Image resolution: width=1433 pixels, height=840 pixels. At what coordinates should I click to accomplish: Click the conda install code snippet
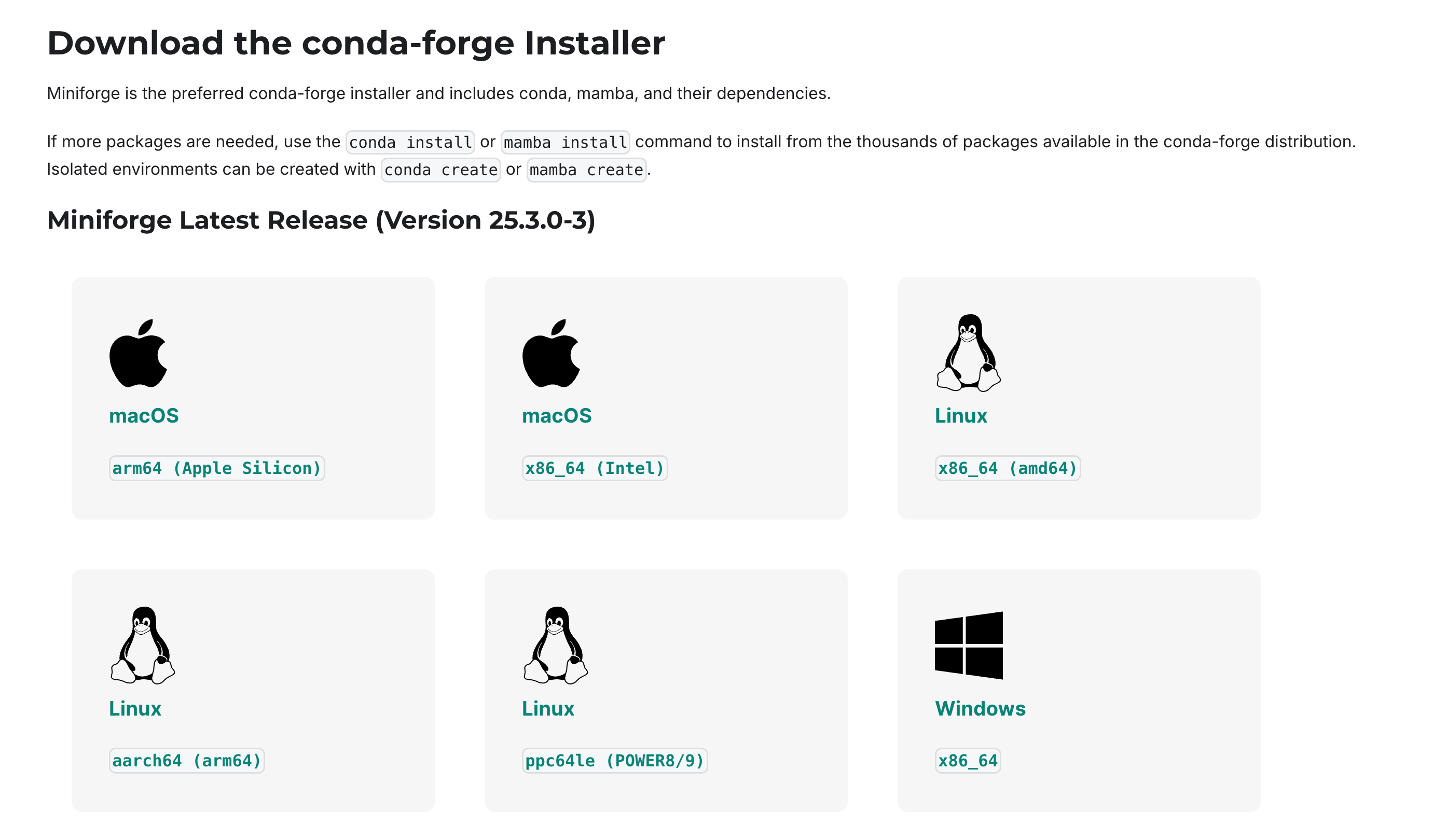pyautogui.click(x=410, y=142)
